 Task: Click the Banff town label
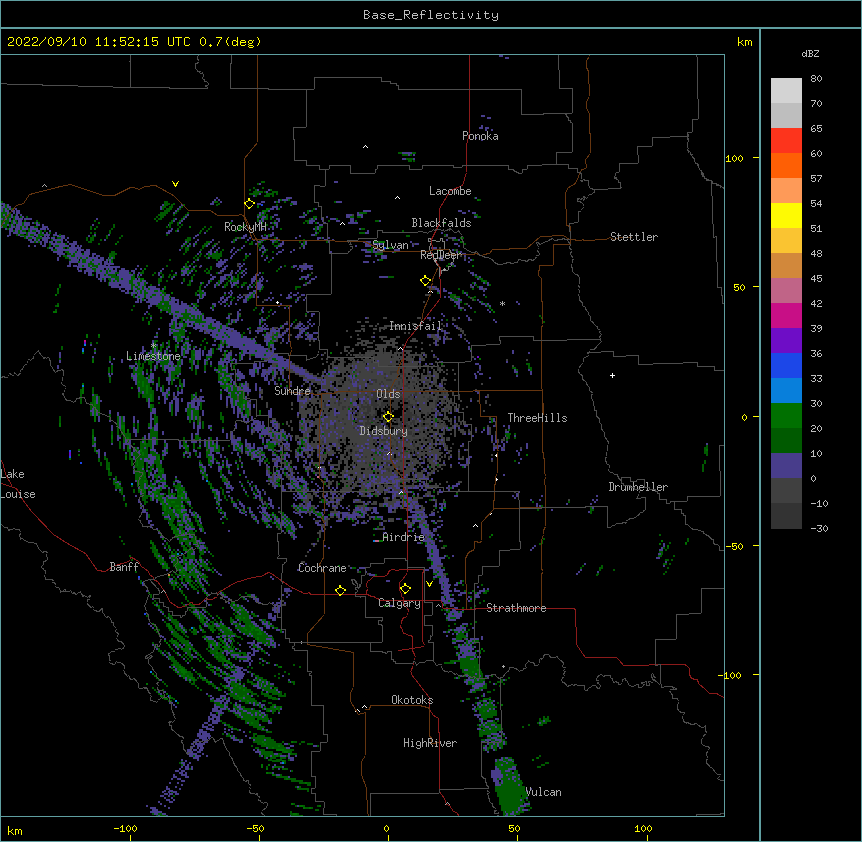point(124,567)
